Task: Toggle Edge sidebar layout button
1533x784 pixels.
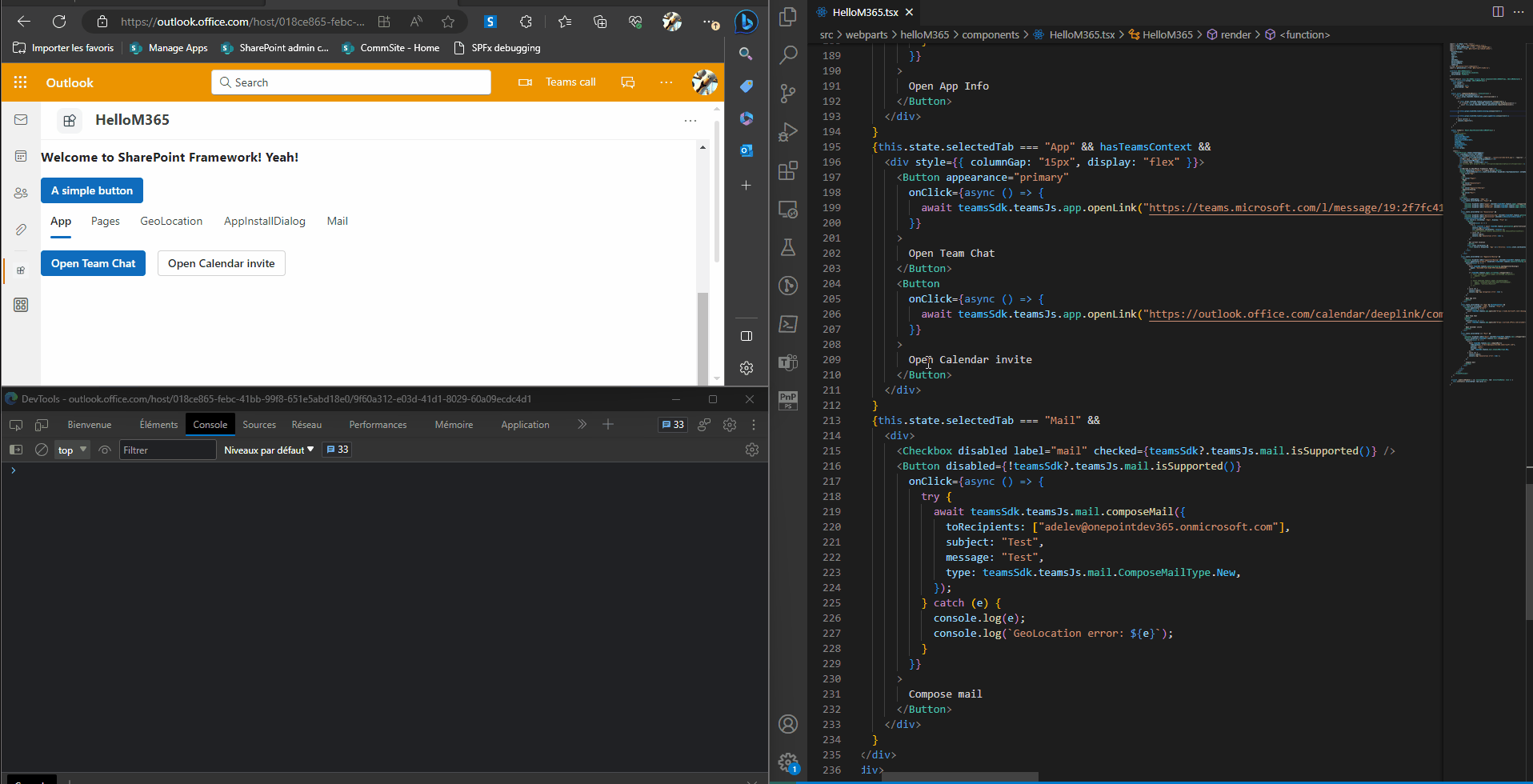Action: tap(746, 336)
